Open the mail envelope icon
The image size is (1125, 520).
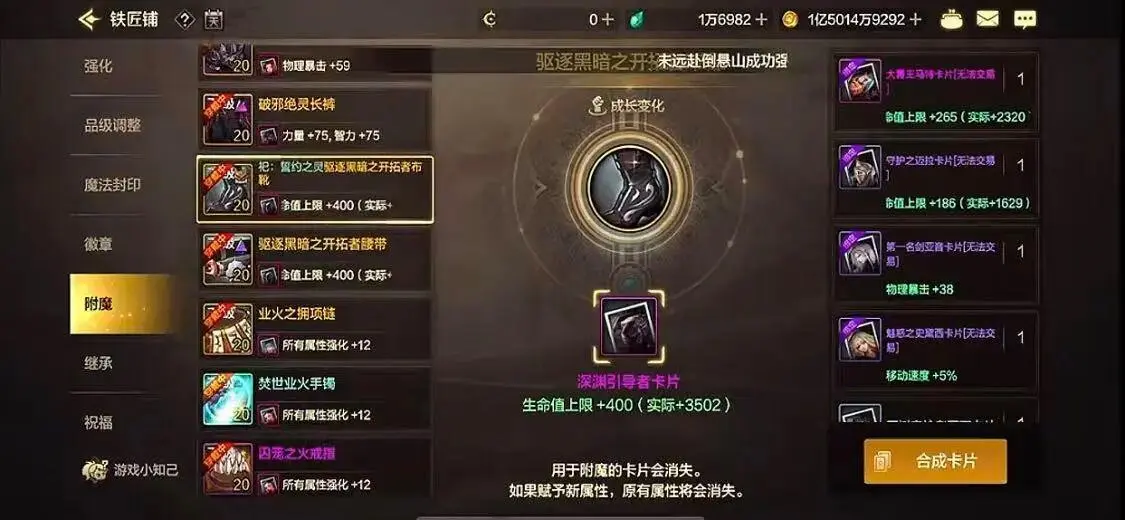pyautogui.click(x=988, y=19)
